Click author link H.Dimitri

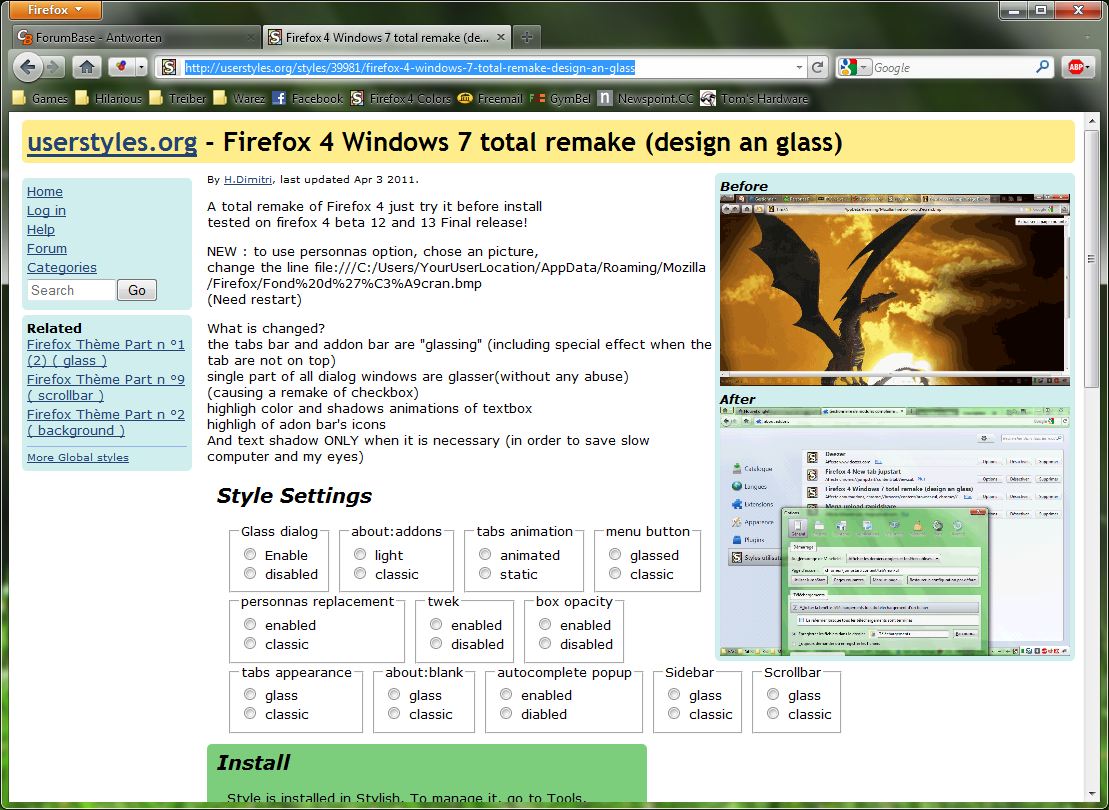coord(248,180)
